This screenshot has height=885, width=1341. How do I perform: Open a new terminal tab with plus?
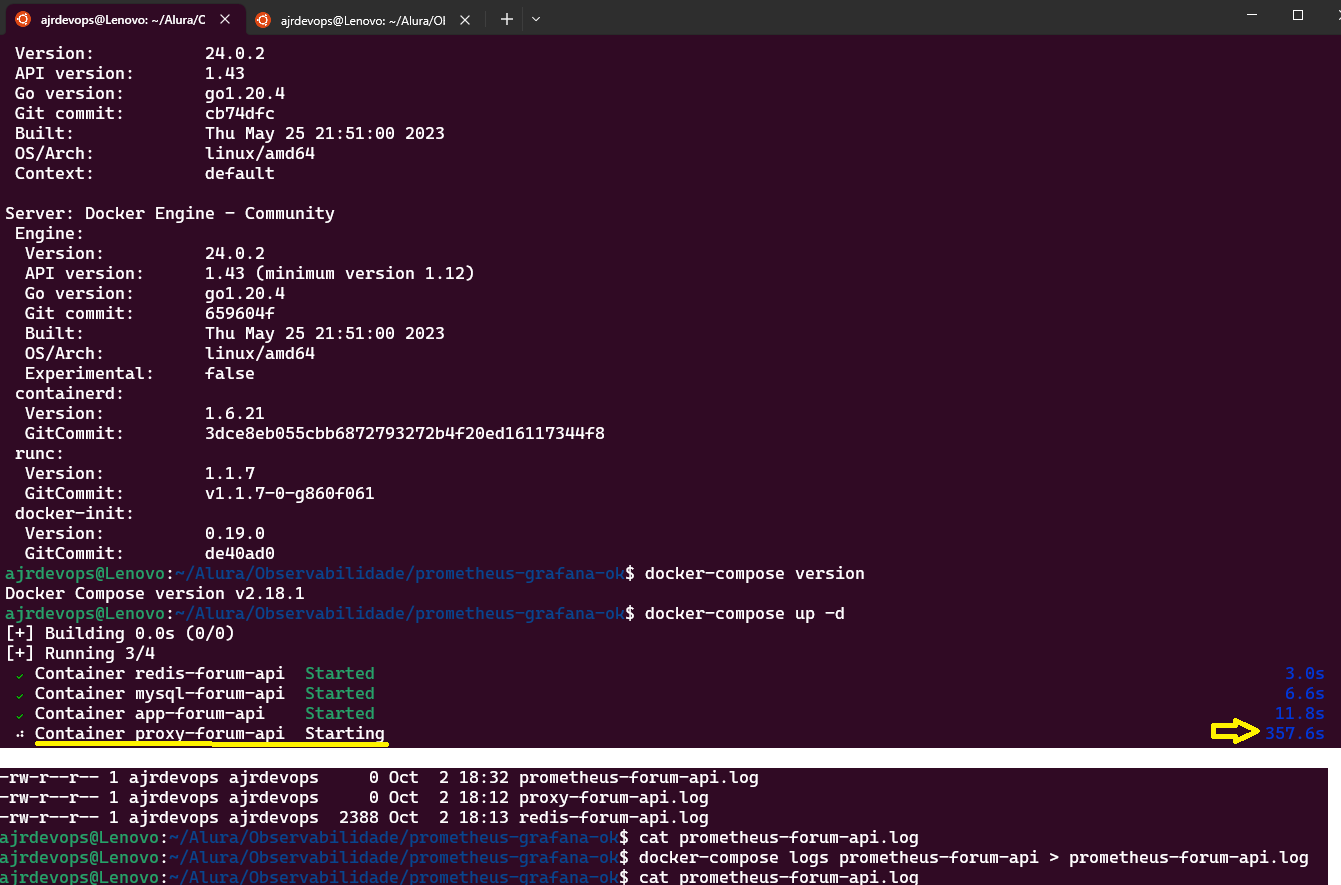click(x=507, y=19)
